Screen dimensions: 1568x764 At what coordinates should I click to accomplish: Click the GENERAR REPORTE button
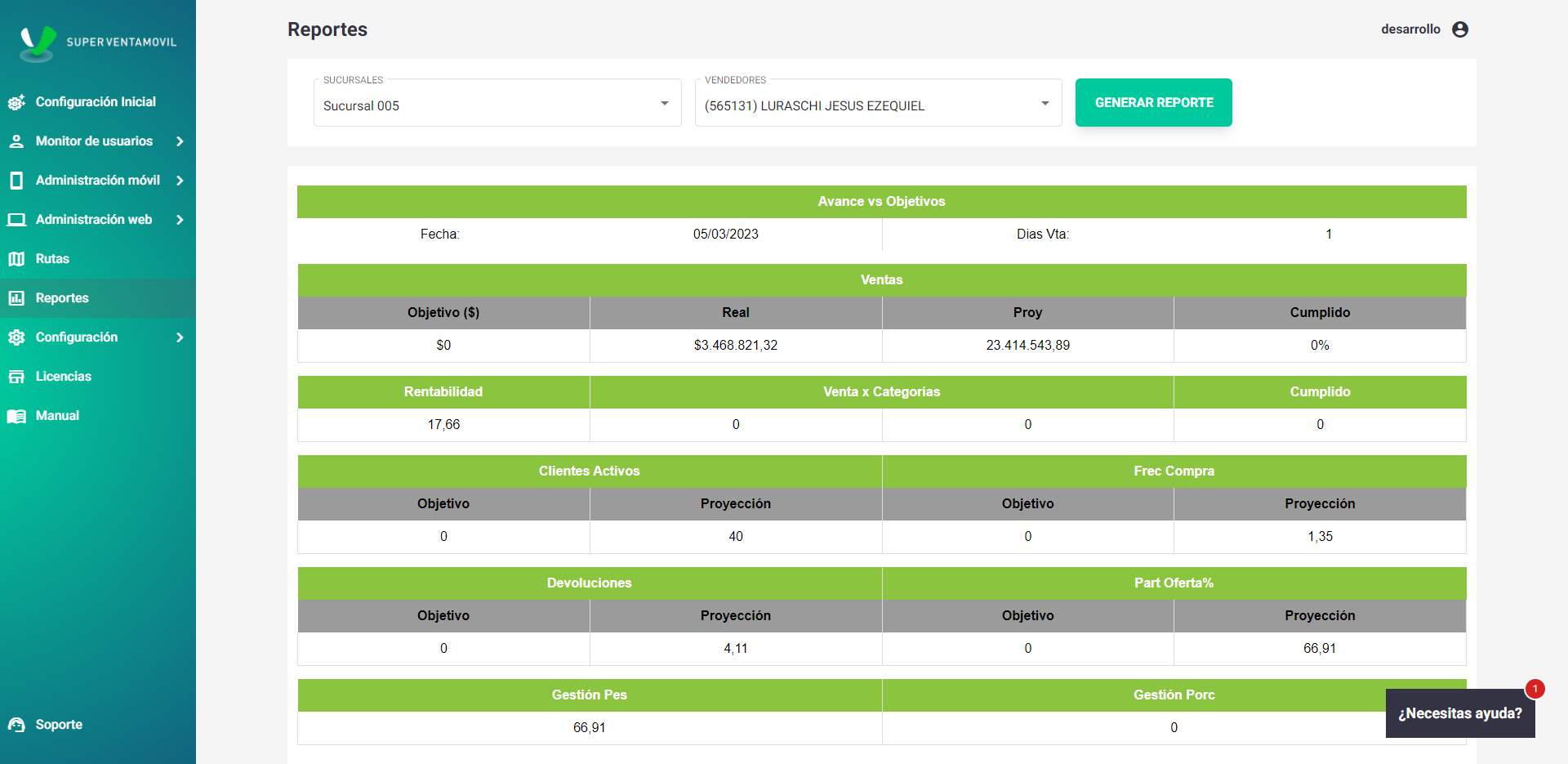[1154, 103]
